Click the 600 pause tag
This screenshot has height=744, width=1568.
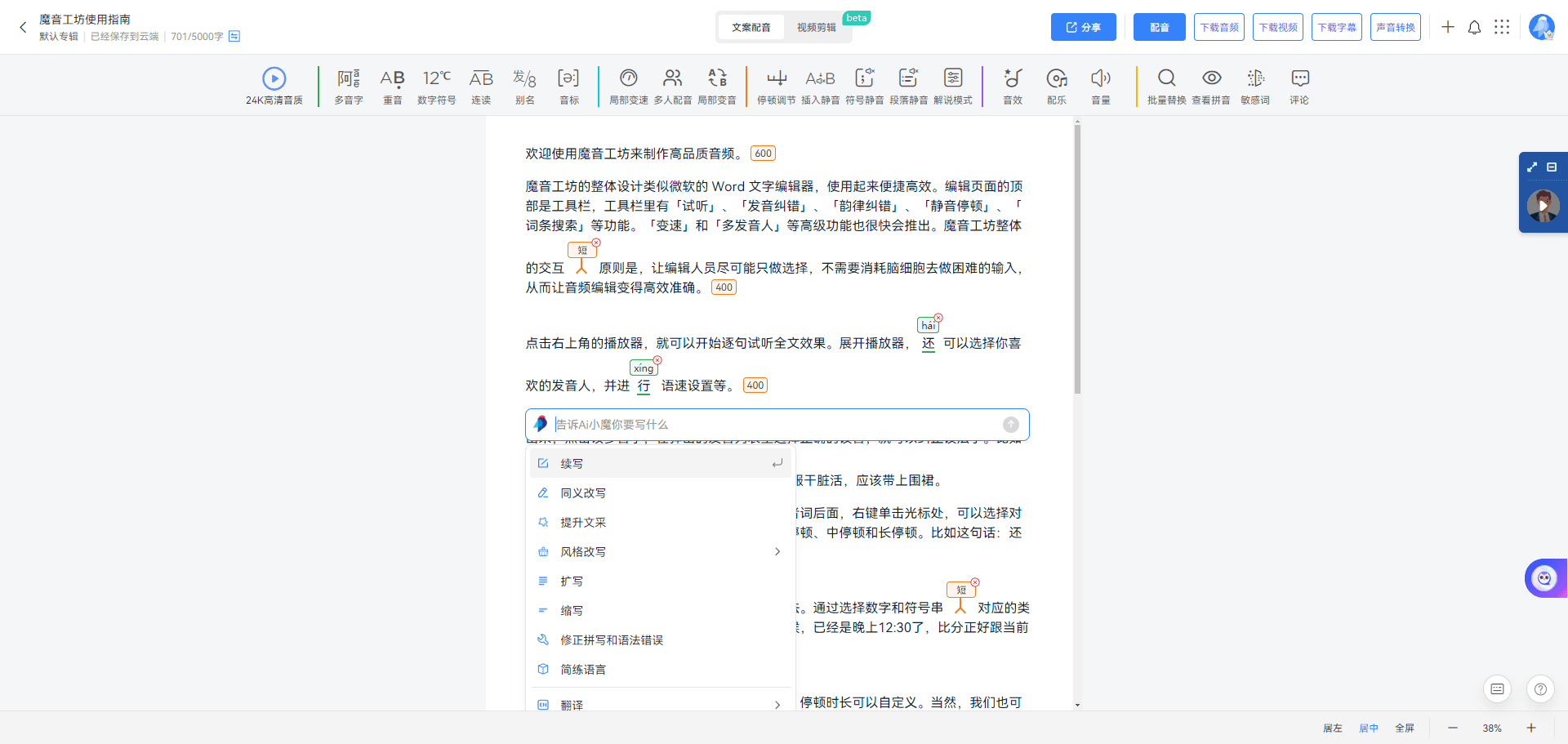(x=763, y=154)
